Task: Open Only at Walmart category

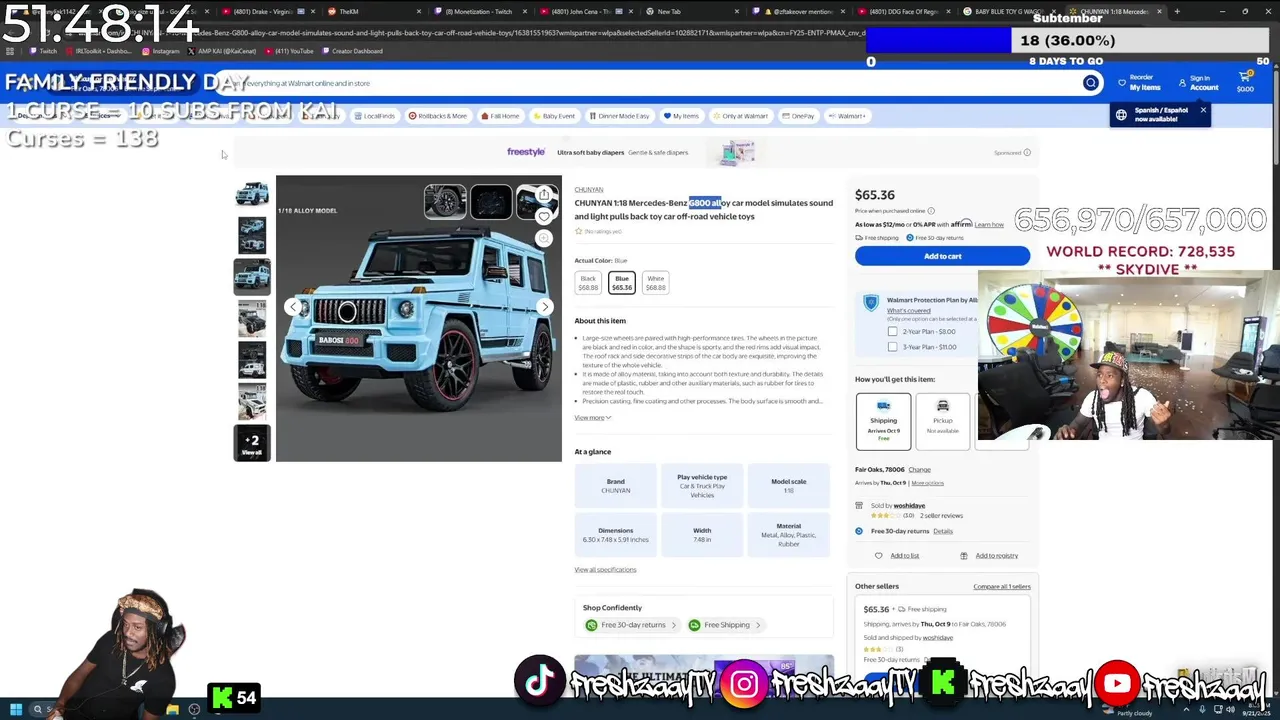Action: coord(740,116)
